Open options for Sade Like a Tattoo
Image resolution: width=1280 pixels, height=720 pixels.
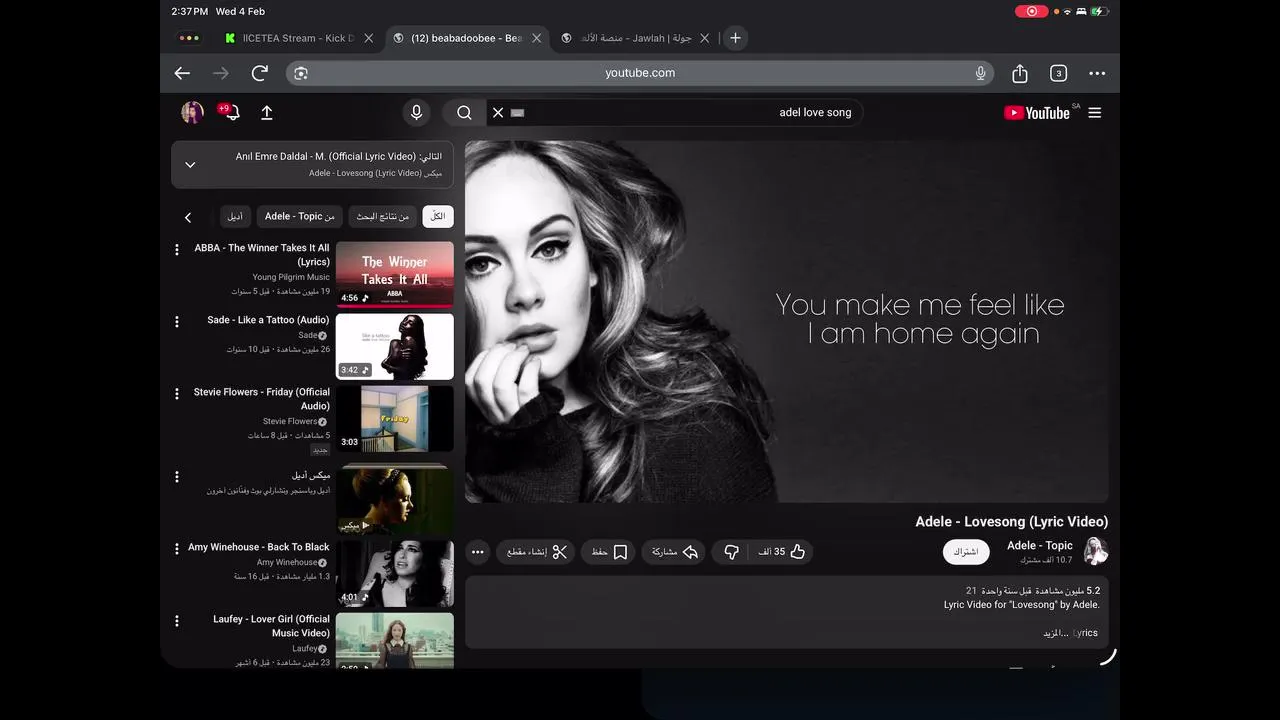(x=177, y=321)
